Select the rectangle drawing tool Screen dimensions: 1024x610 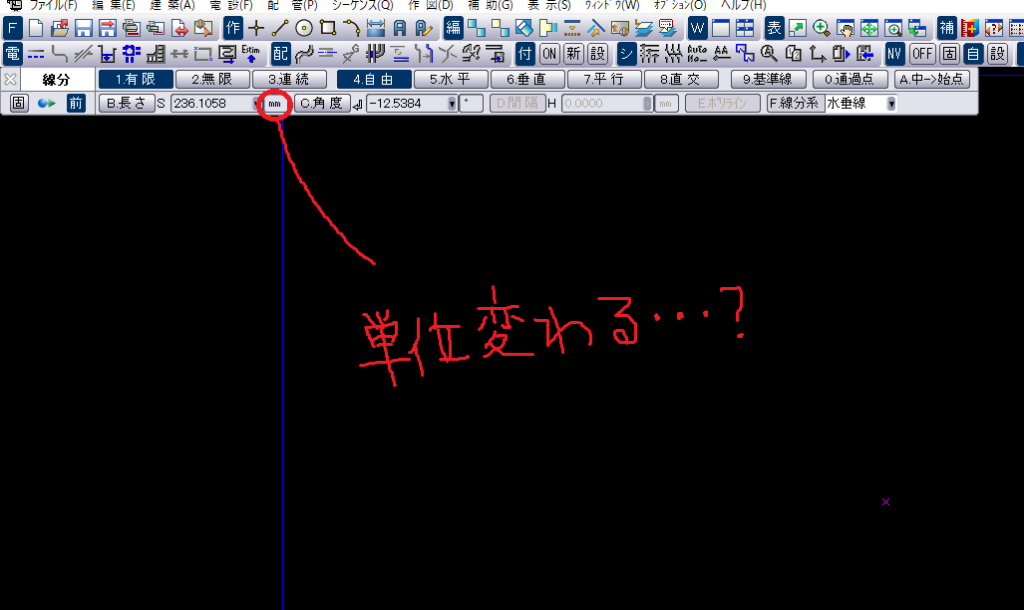coord(328,29)
